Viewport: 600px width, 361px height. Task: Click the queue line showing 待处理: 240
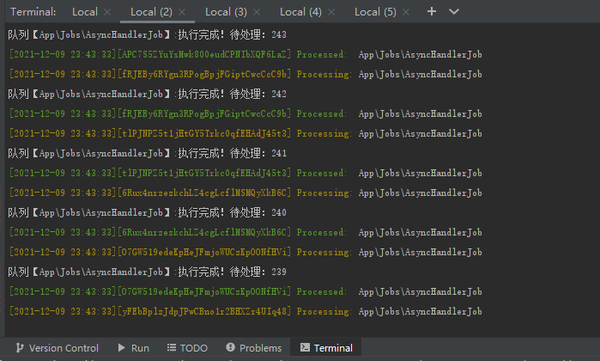(x=147, y=213)
